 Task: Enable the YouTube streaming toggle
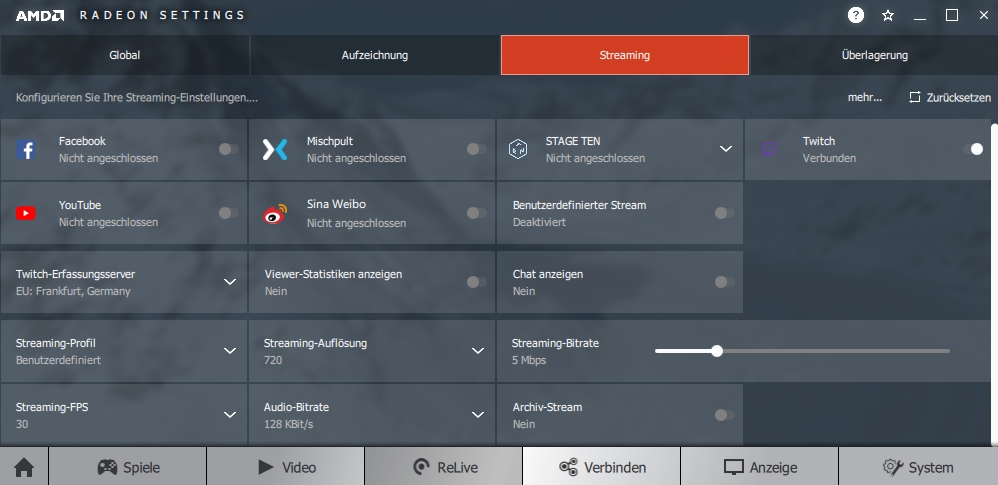tap(228, 213)
